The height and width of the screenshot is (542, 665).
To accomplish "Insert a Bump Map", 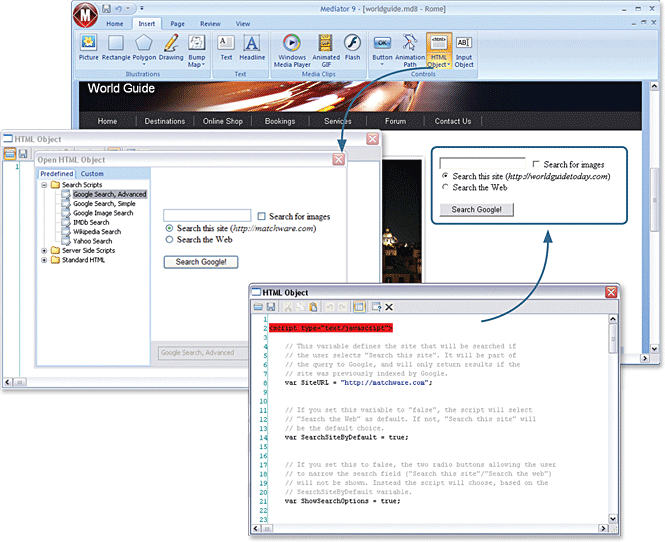I will pyautogui.click(x=196, y=50).
